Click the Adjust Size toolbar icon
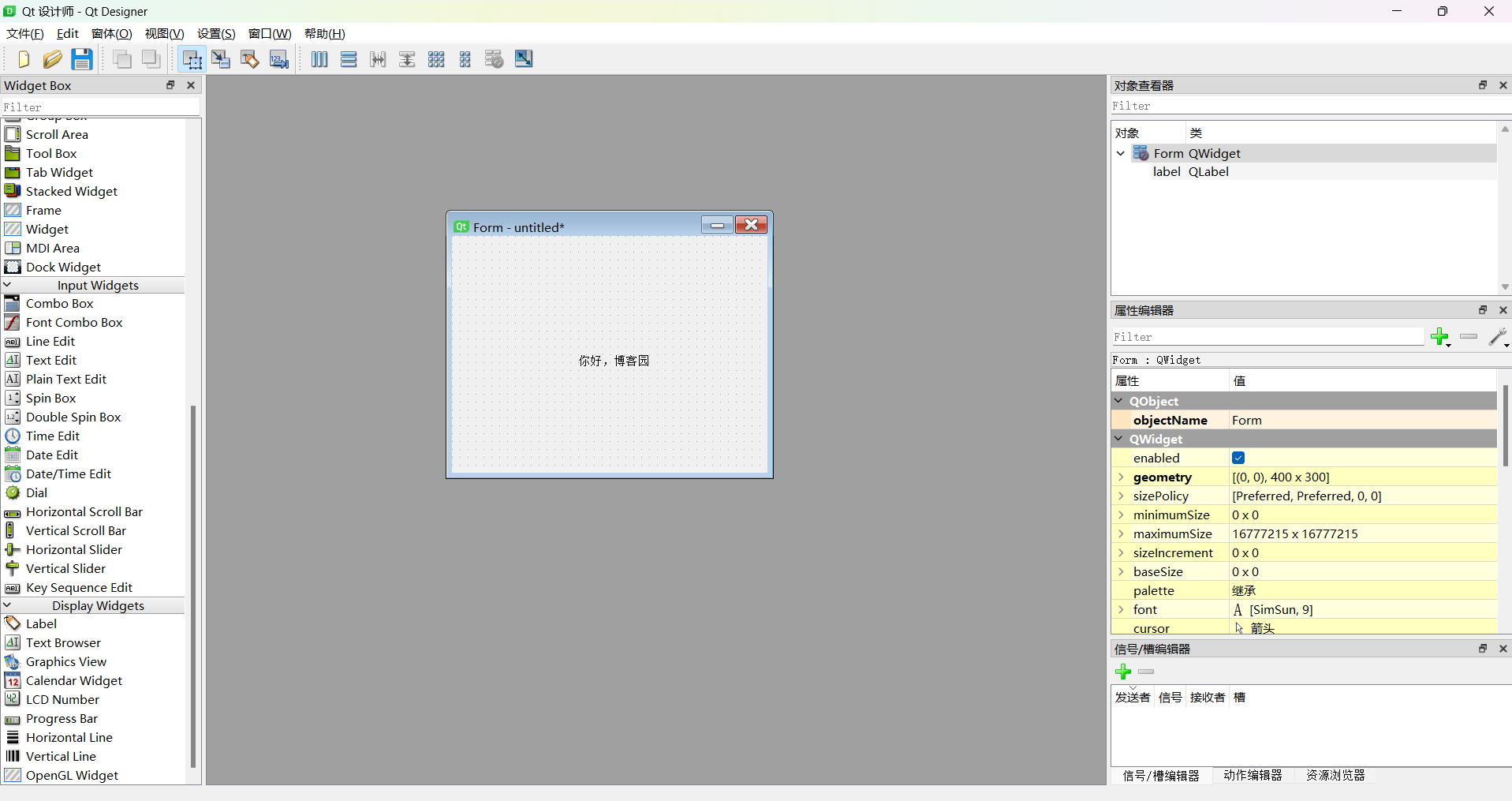Screen dimensions: 1512x801 [524, 59]
